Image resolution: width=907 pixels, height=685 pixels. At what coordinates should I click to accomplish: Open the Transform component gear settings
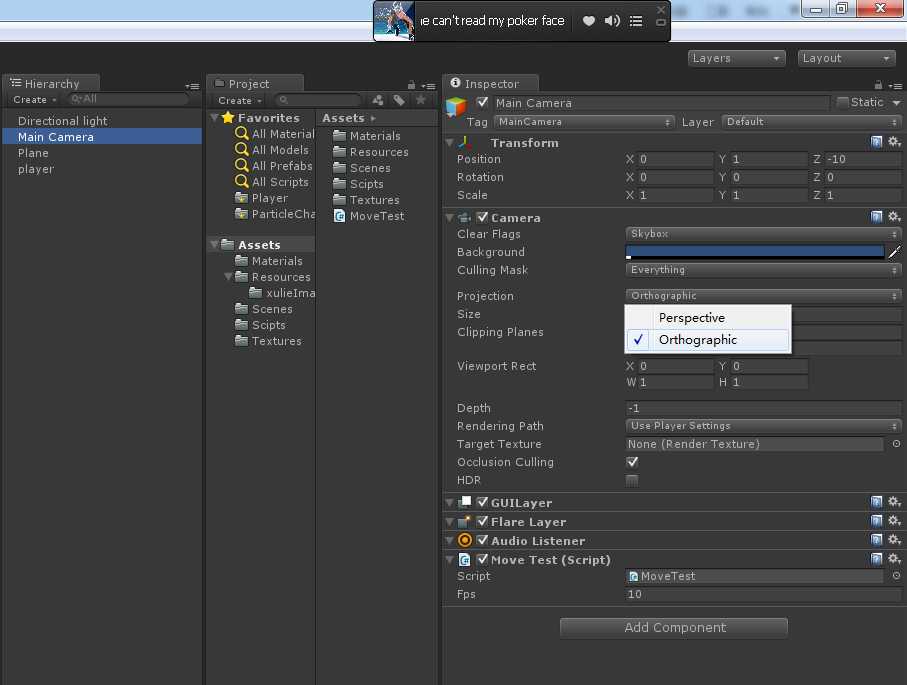[895, 142]
